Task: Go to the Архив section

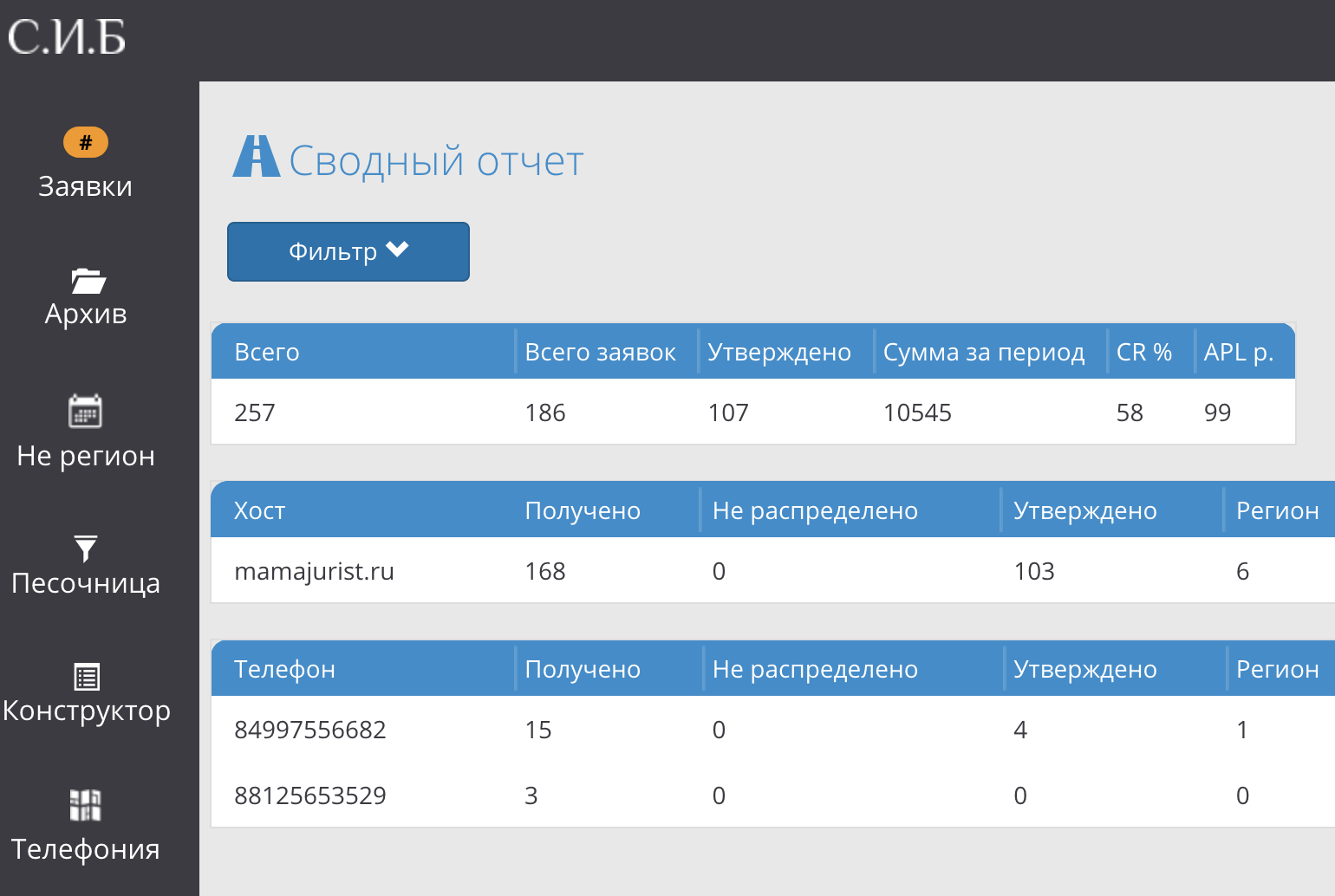Action: coord(86,314)
